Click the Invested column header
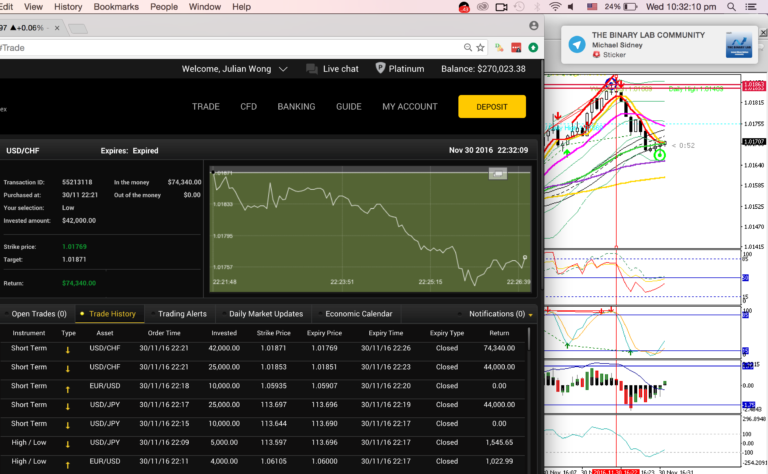Screen dimensions: 768x474 coord(224,333)
